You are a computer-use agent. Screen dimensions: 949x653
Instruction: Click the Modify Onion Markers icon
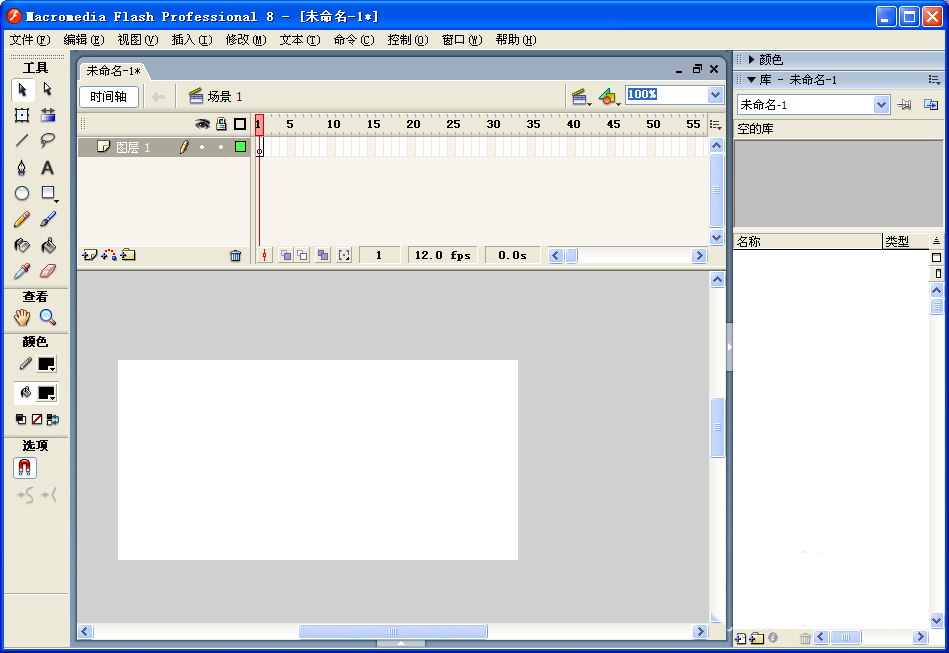point(344,255)
